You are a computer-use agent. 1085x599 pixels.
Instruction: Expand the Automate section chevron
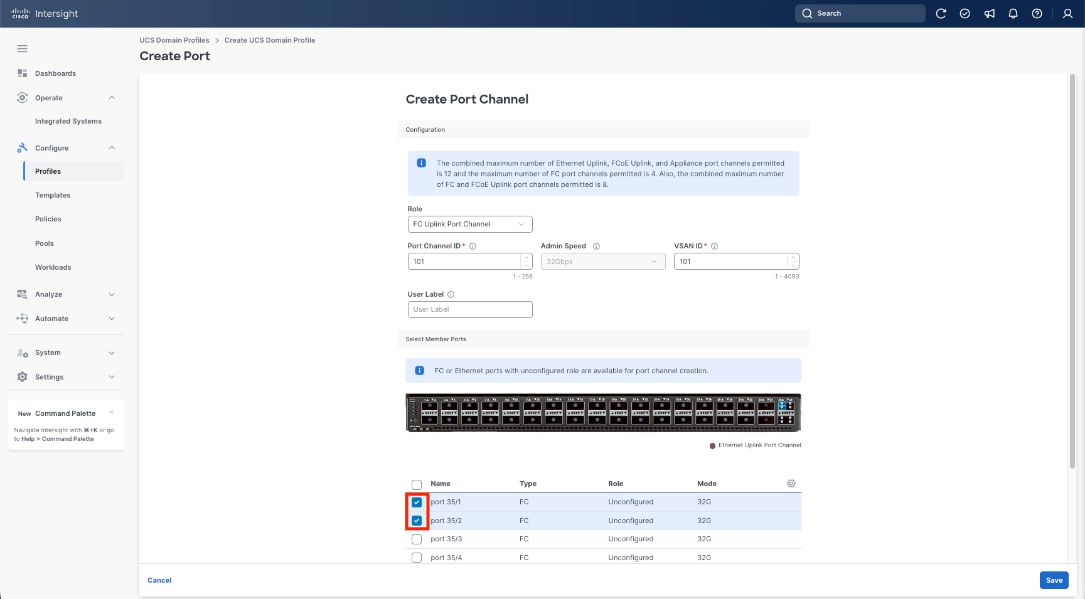point(111,319)
